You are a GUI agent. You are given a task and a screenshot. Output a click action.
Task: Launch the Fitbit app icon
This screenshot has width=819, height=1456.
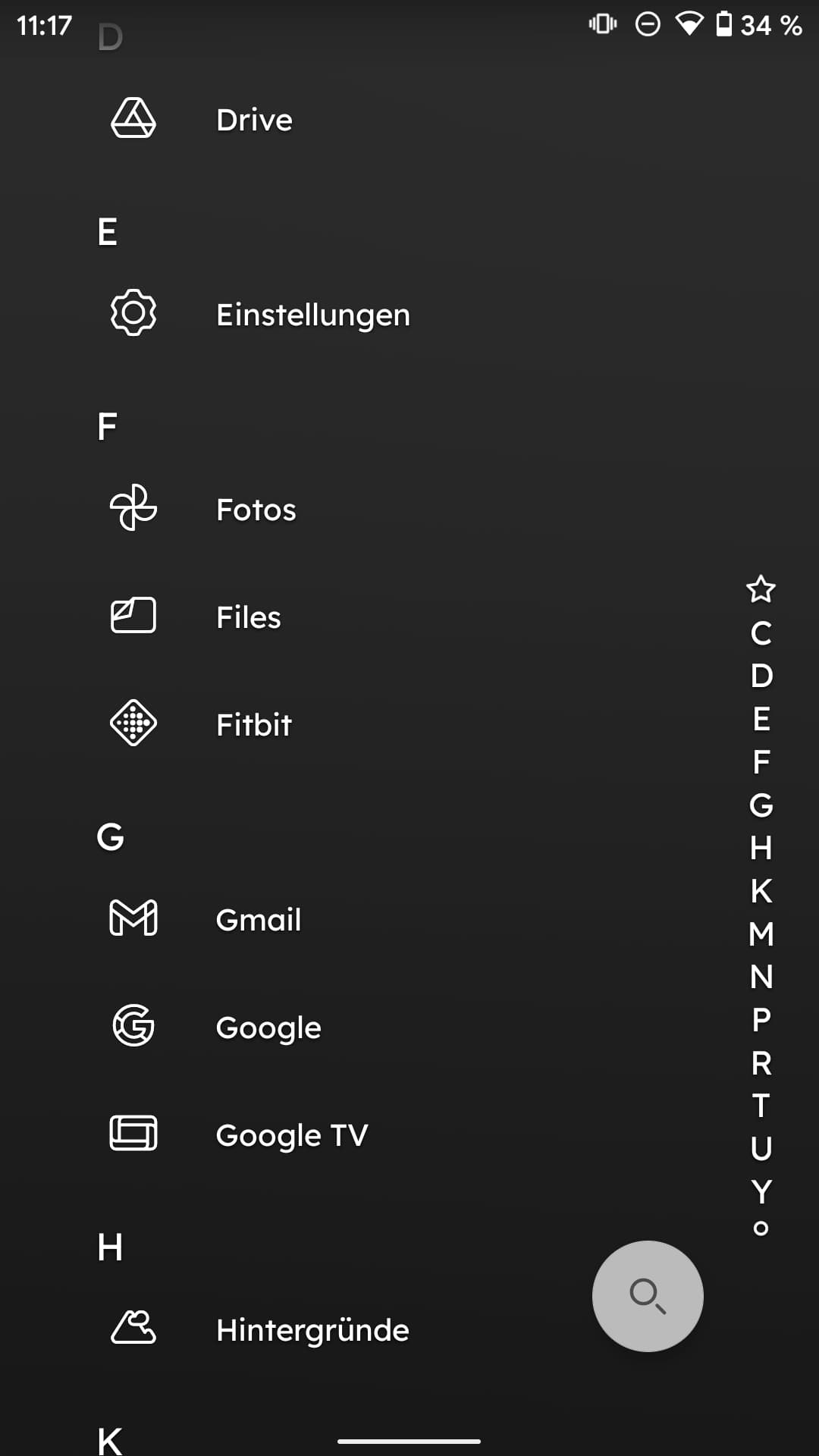[x=133, y=723]
